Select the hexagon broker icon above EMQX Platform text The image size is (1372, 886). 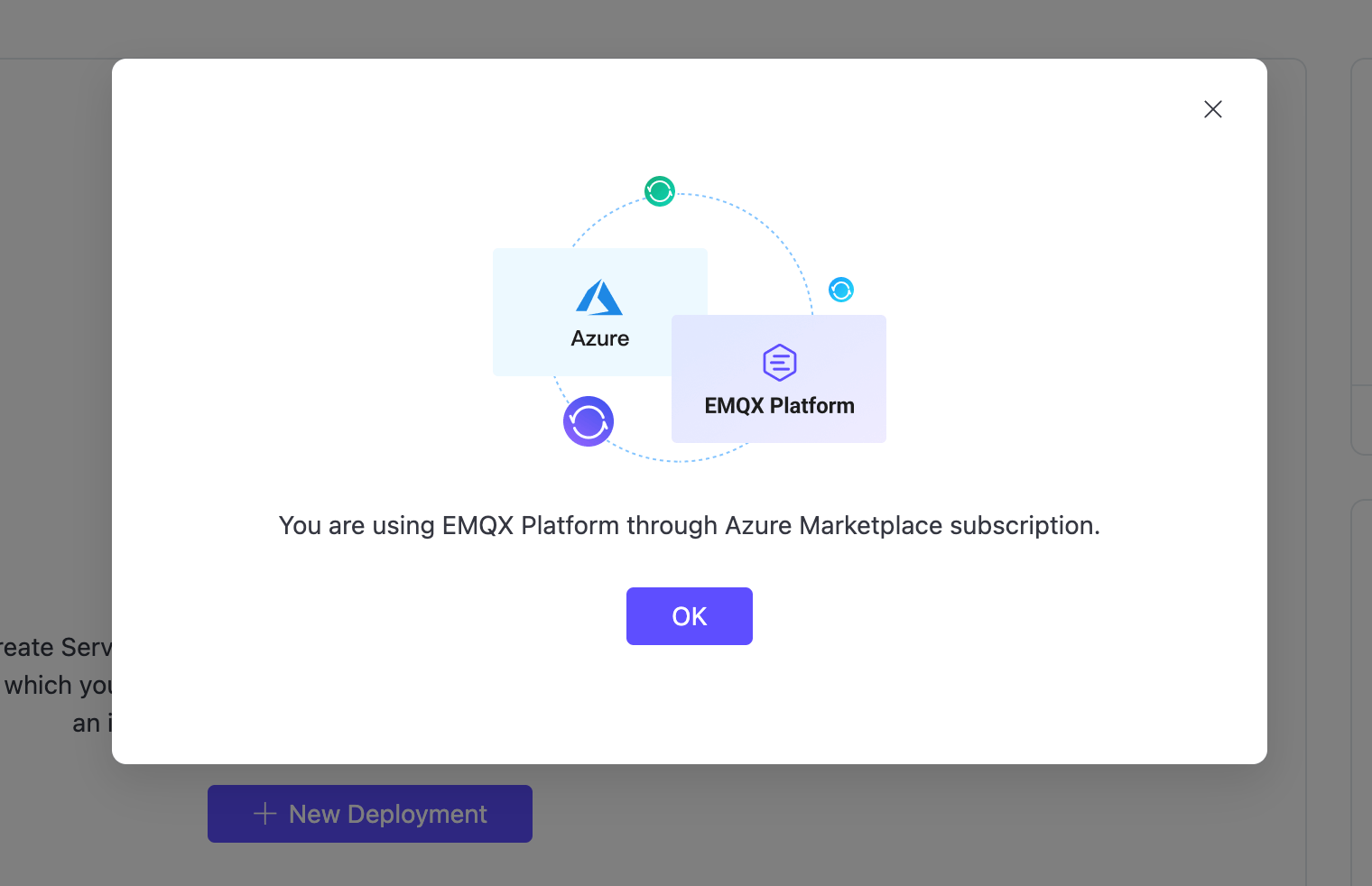pyautogui.click(x=778, y=363)
